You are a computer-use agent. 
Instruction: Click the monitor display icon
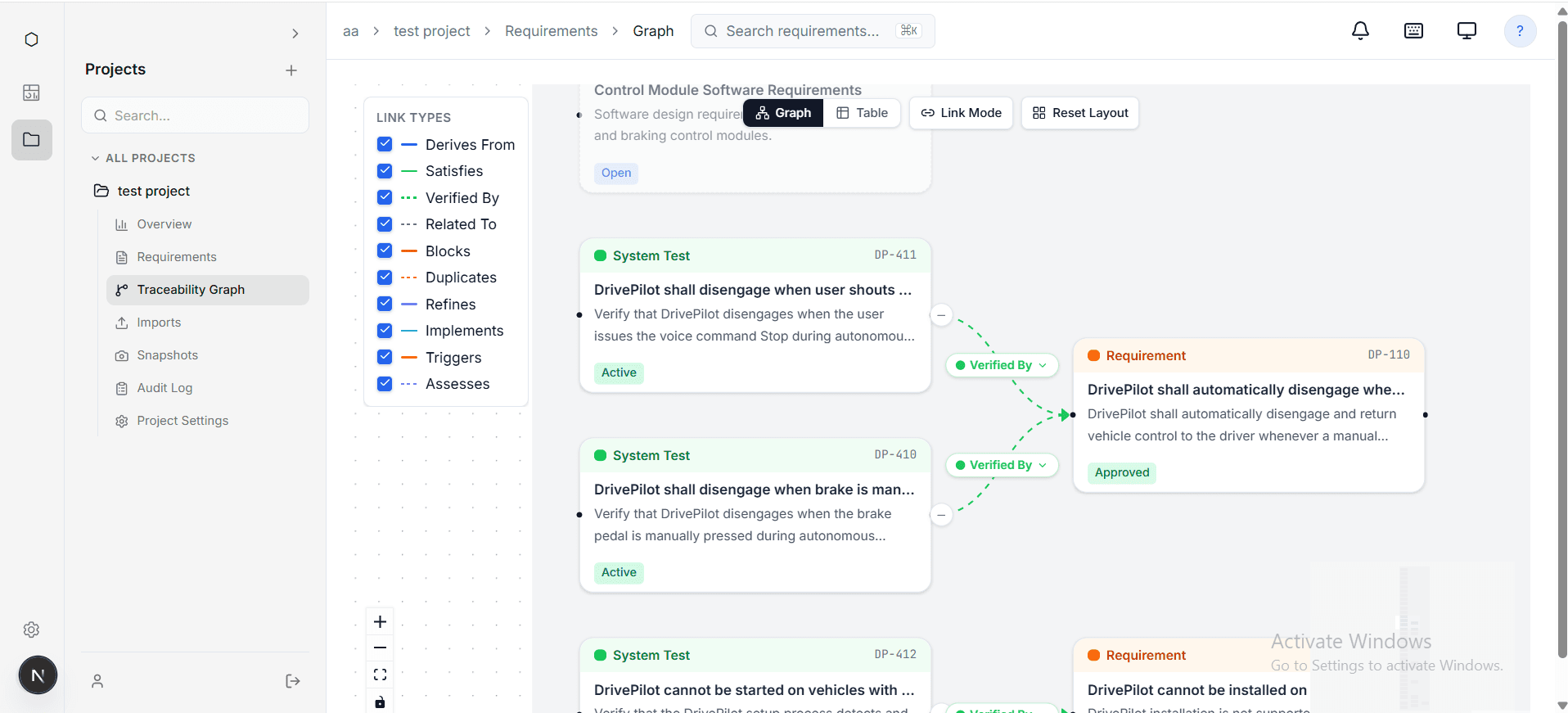click(x=1467, y=31)
